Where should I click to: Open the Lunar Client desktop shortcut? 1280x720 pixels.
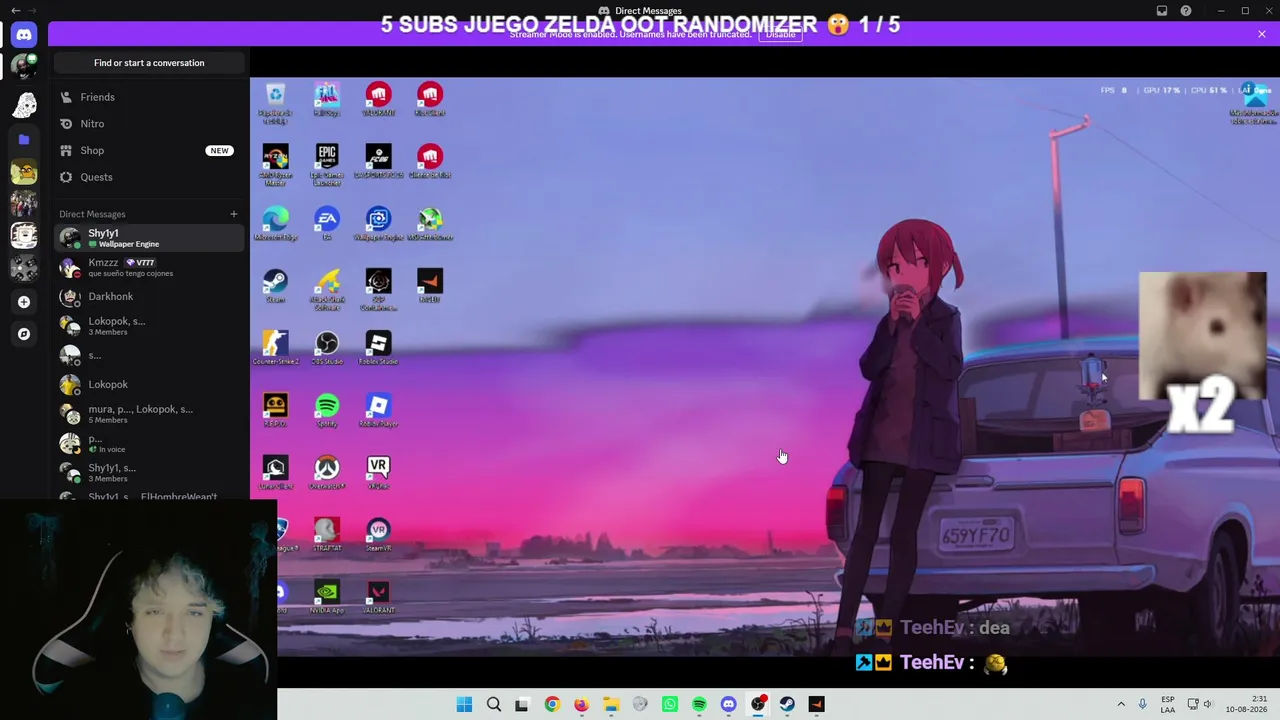275,472
